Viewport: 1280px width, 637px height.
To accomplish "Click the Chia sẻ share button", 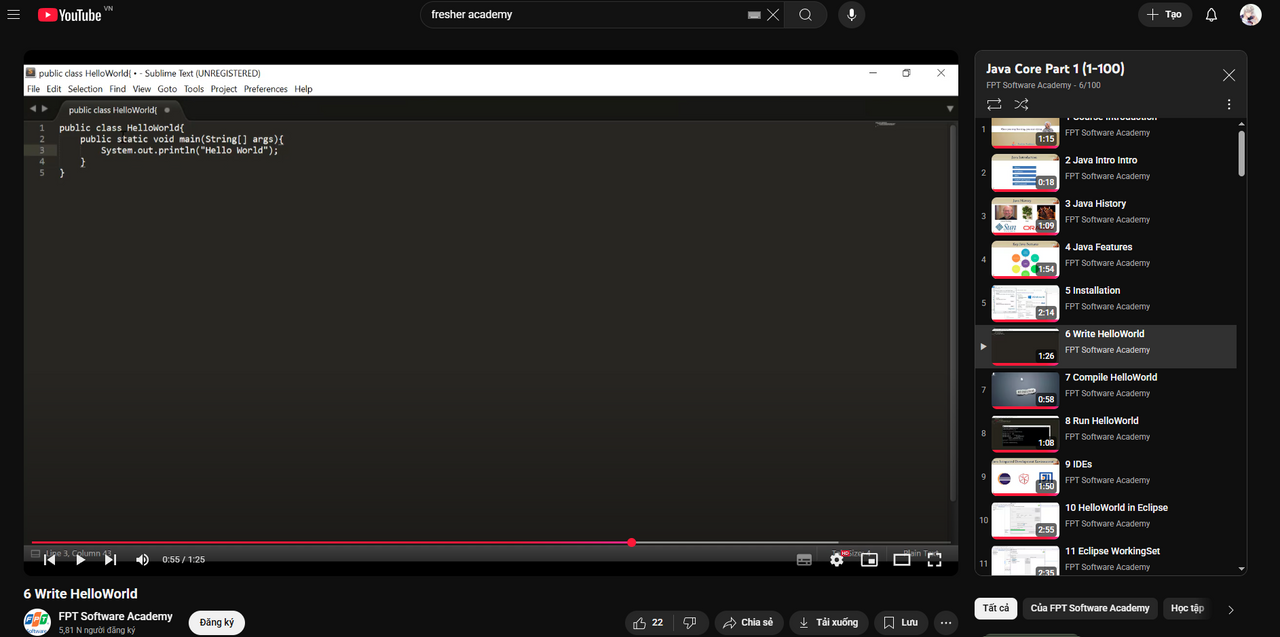I will [x=748, y=622].
